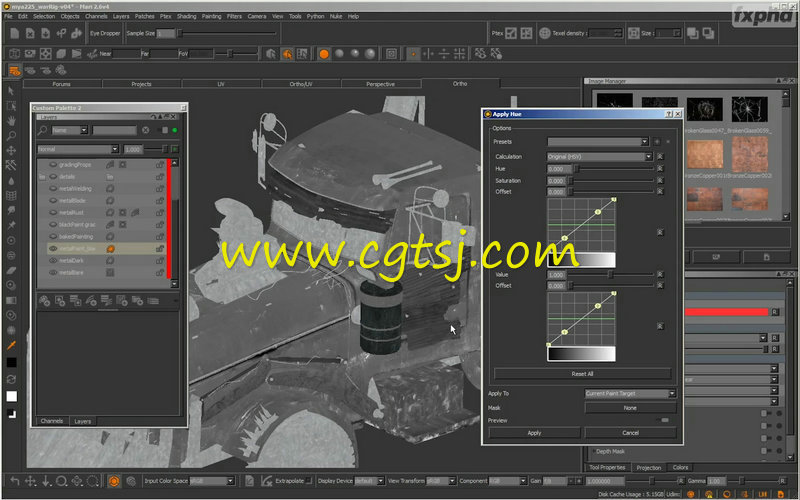Viewport: 800px width, 500px height.
Task: Open the Filters menu
Action: 234,16
